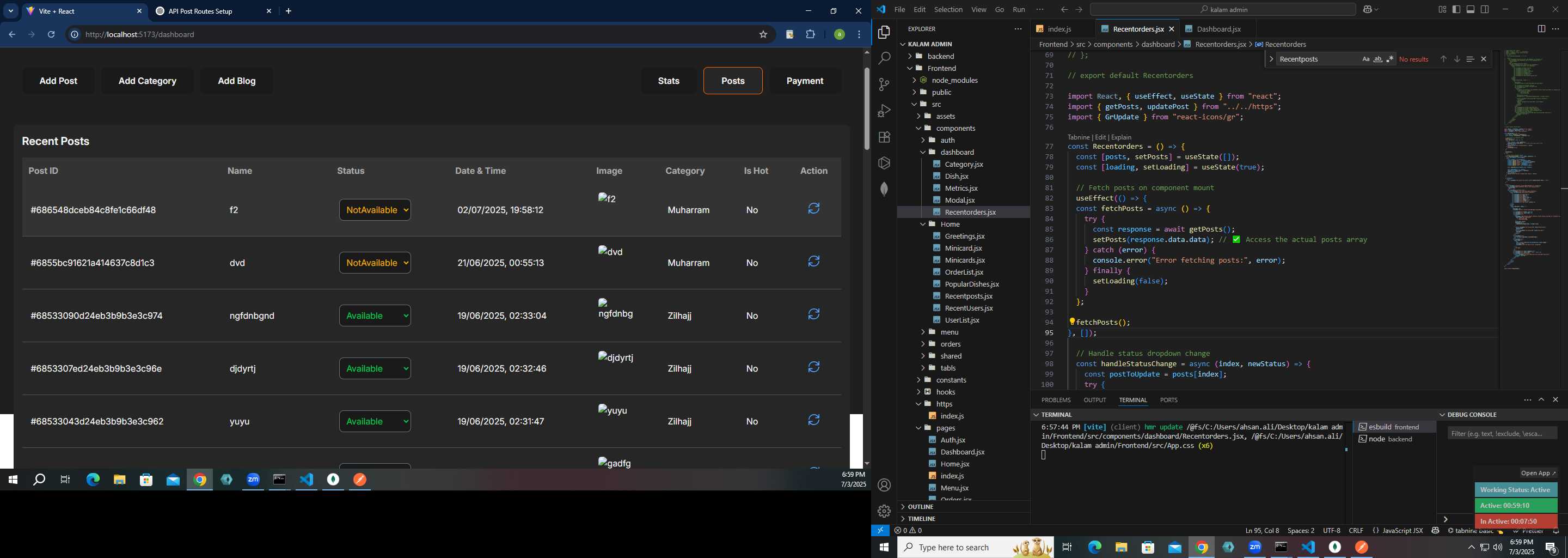This screenshot has width=1568, height=558.
Task: Toggle Use Regular Expression in find widget
Action: click(x=1389, y=59)
